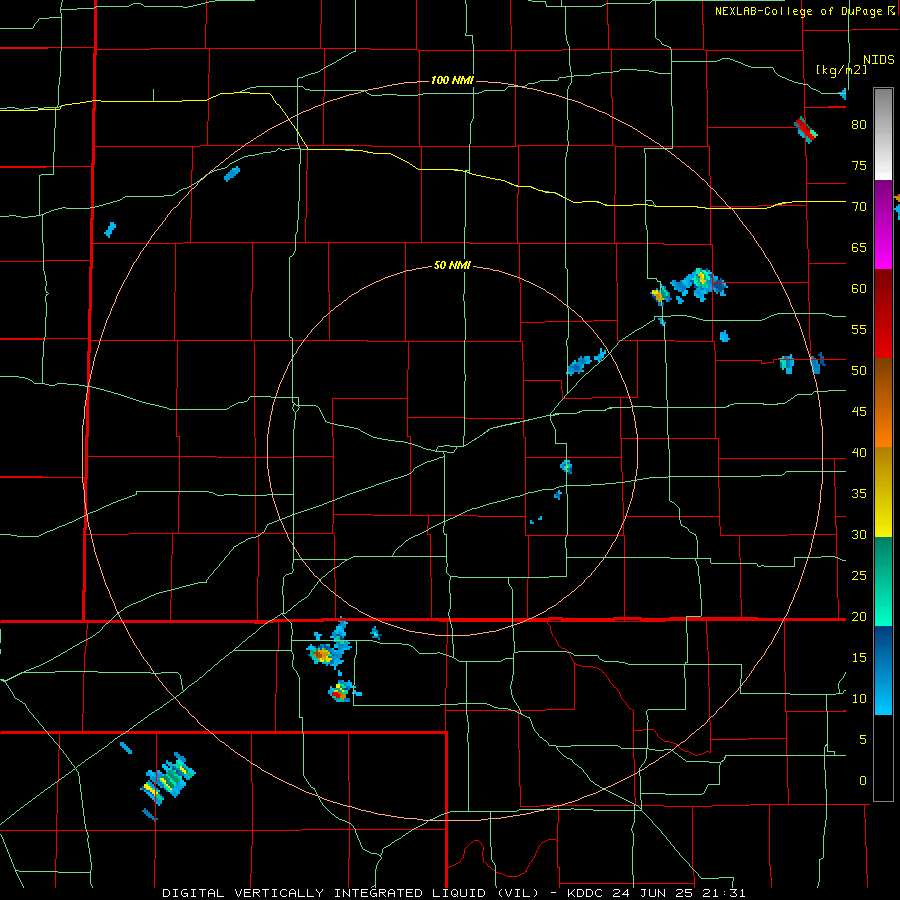The image size is (900, 900).
Task: Click the 10 value on the scale
Action: 859,699
